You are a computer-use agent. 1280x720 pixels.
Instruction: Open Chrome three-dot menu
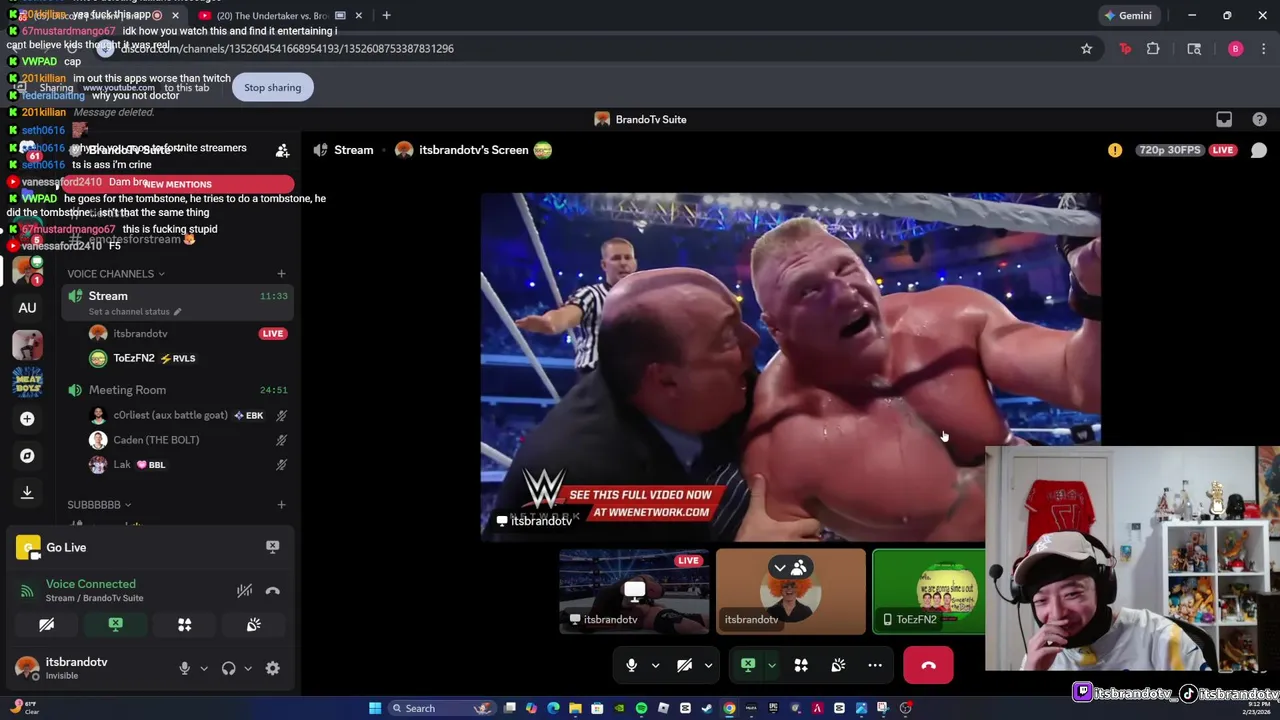pos(1264,49)
